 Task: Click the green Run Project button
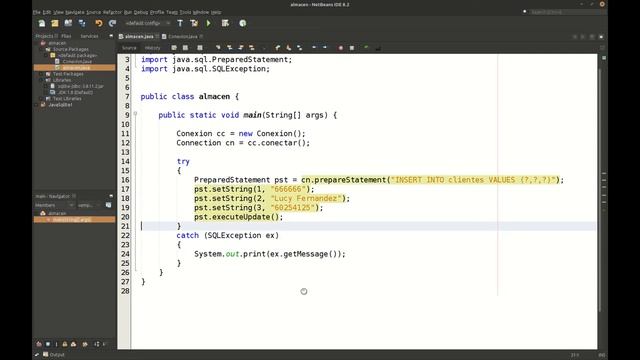click(209, 23)
